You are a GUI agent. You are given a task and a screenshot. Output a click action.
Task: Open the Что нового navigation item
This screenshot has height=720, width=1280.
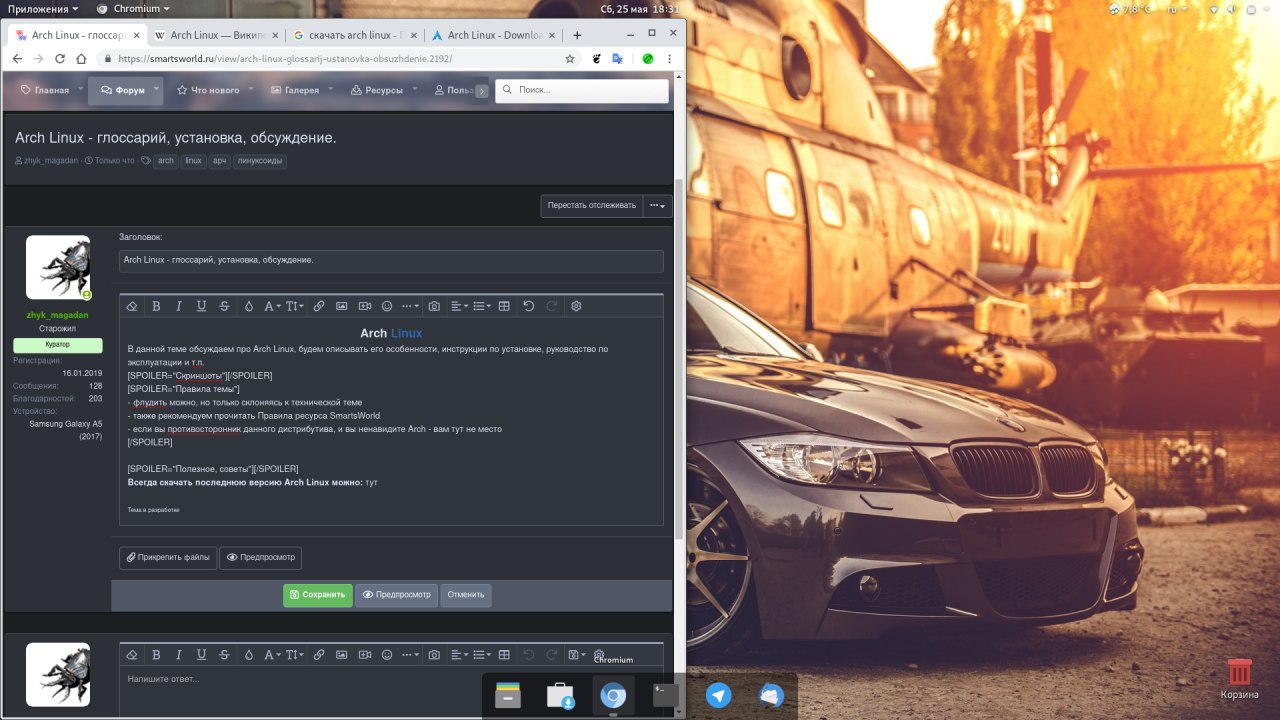(x=208, y=90)
